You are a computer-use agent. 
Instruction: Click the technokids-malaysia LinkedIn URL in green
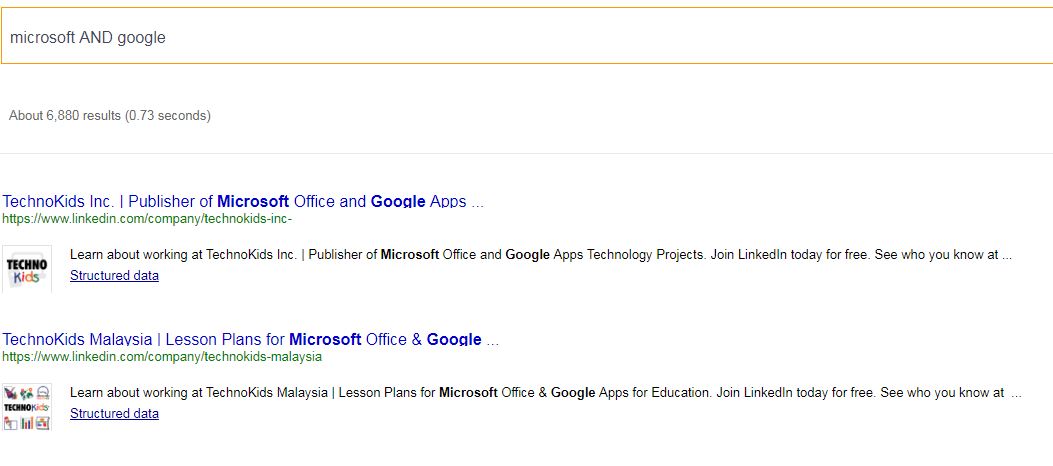[162, 356]
